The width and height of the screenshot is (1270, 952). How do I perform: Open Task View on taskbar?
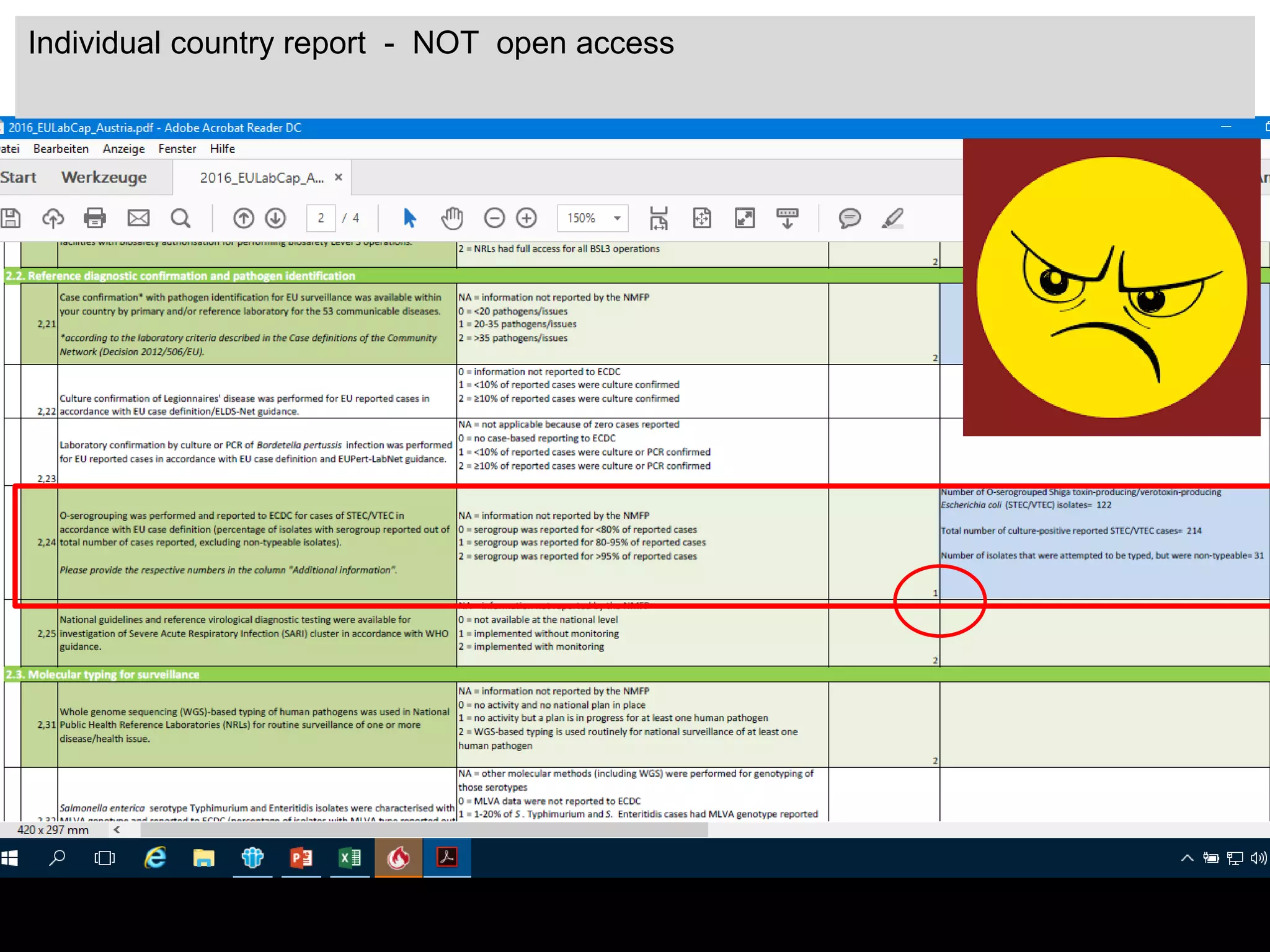point(105,858)
